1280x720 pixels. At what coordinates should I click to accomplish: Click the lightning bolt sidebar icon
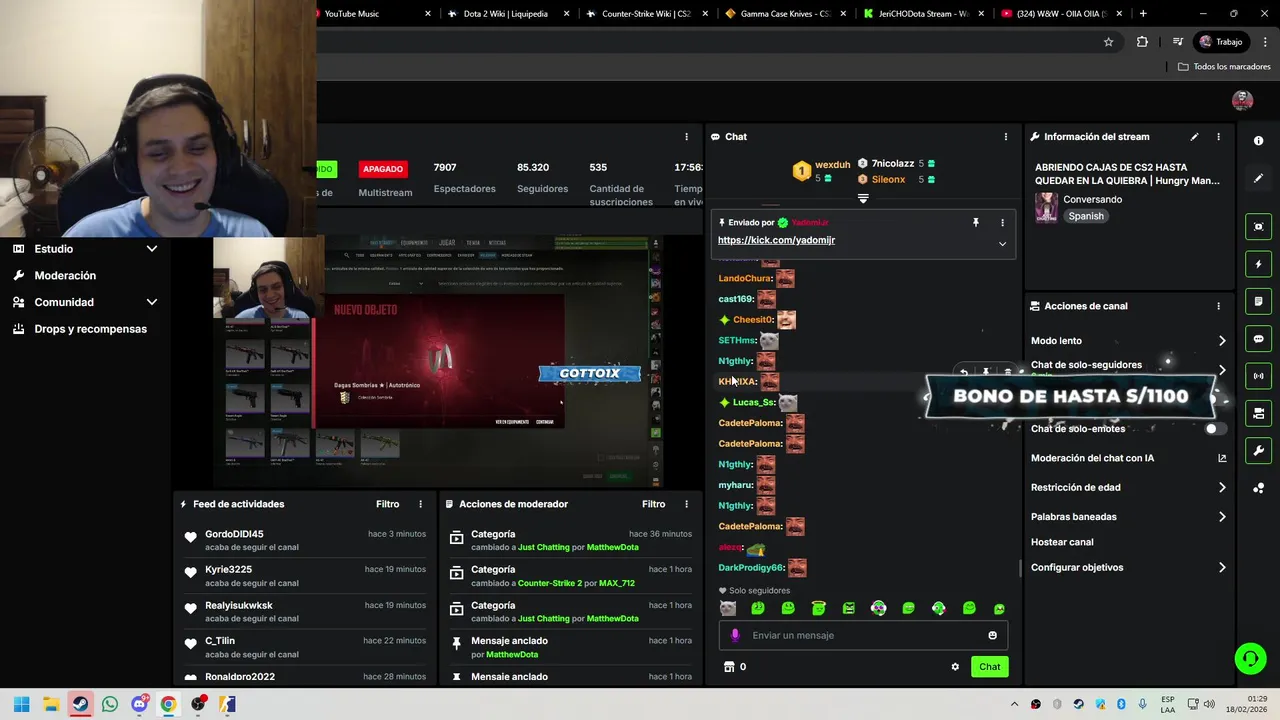point(1258,265)
